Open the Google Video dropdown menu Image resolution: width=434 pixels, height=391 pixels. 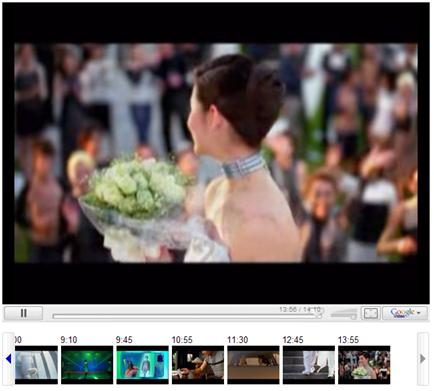[405, 313]
